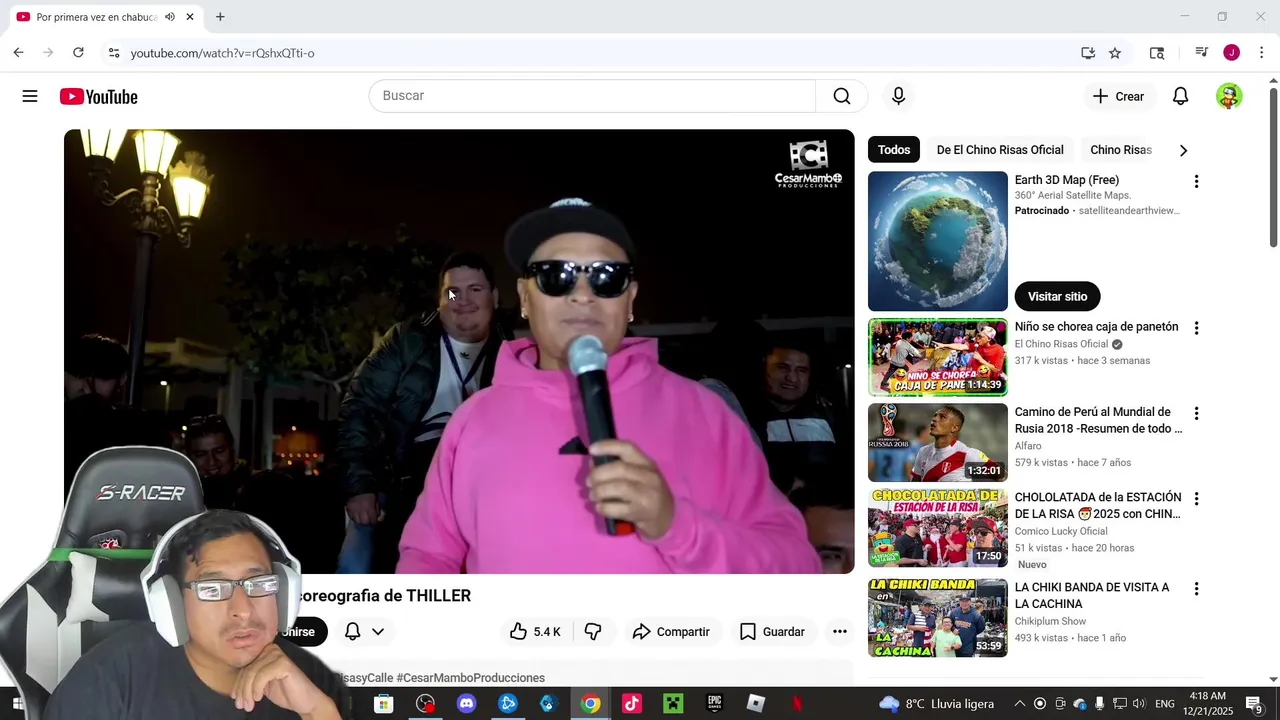Open a new browser tab
Viewport: 1280px width, 720px height.
[x=220, y=17]
